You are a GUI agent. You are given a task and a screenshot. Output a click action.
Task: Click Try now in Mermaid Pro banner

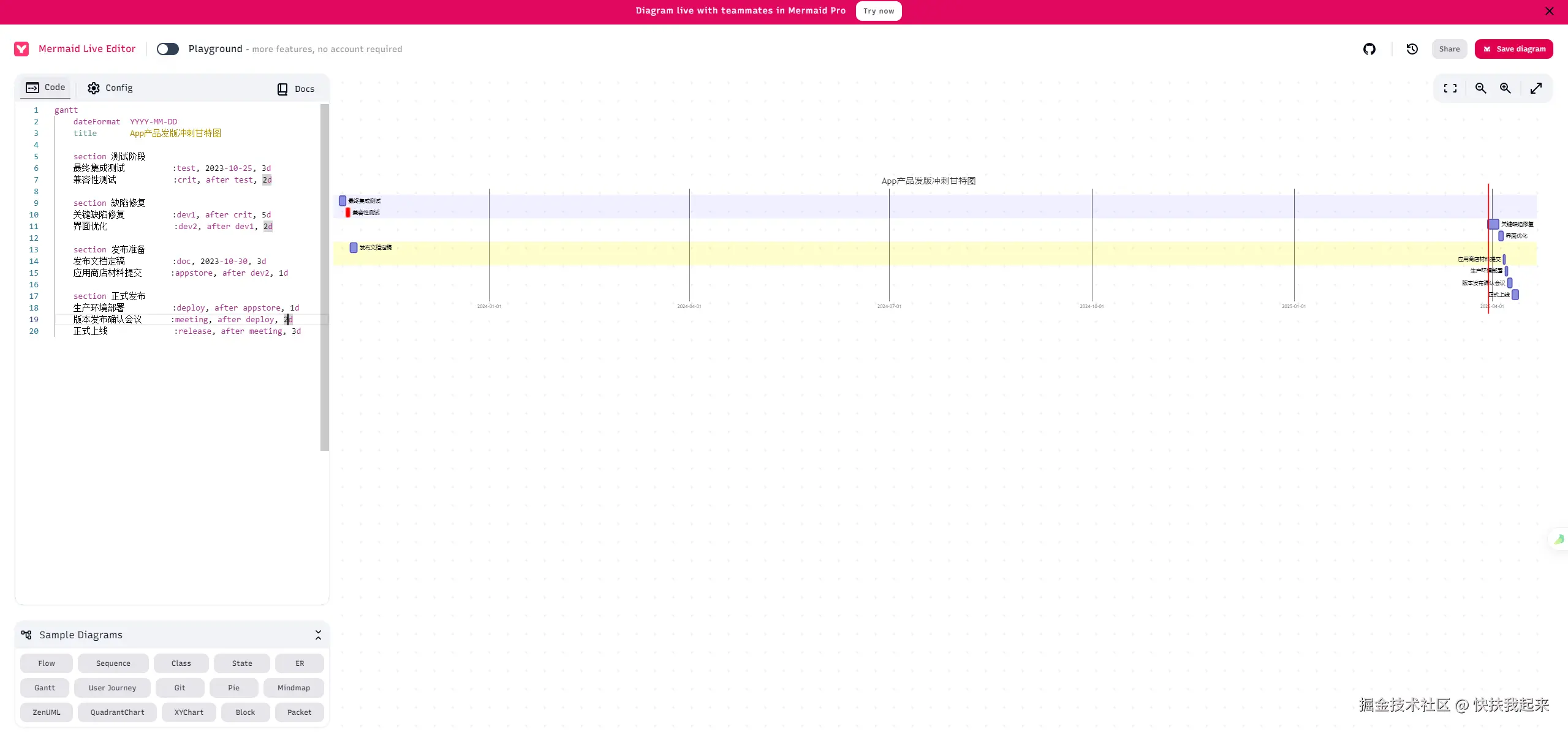(x=878, y=11)
